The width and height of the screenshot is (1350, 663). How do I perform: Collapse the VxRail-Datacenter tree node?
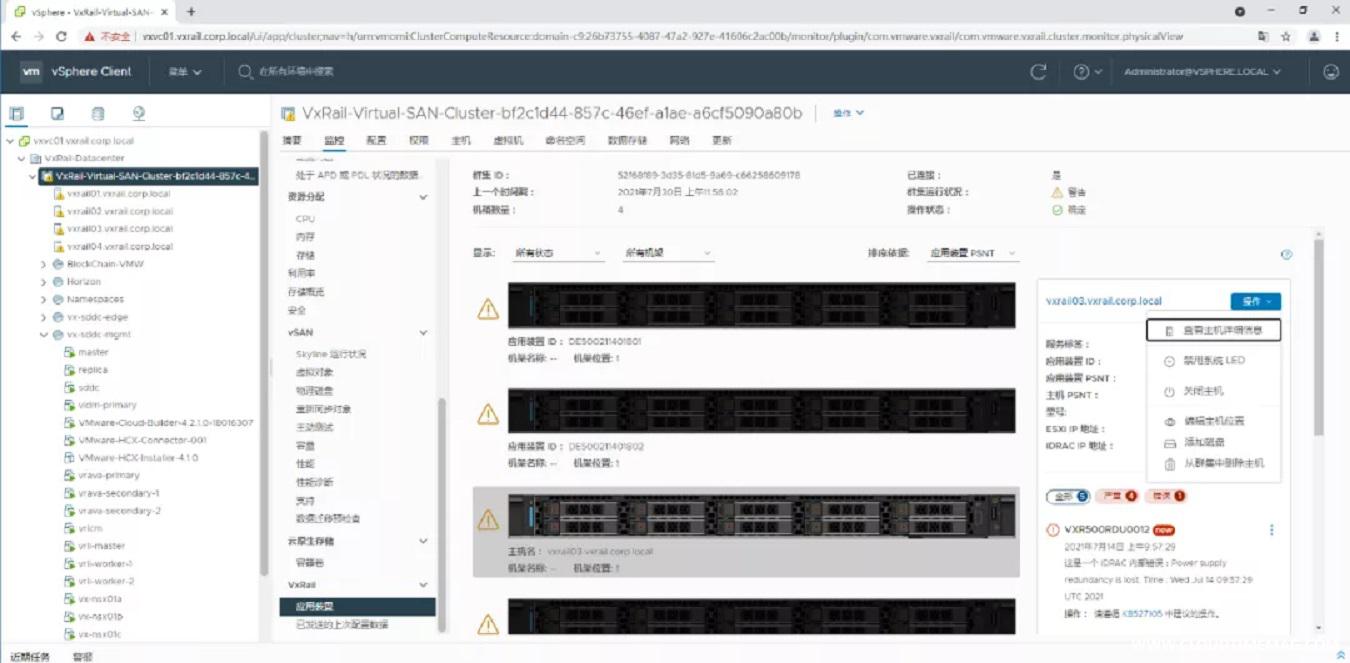click(x=22, y=158)
